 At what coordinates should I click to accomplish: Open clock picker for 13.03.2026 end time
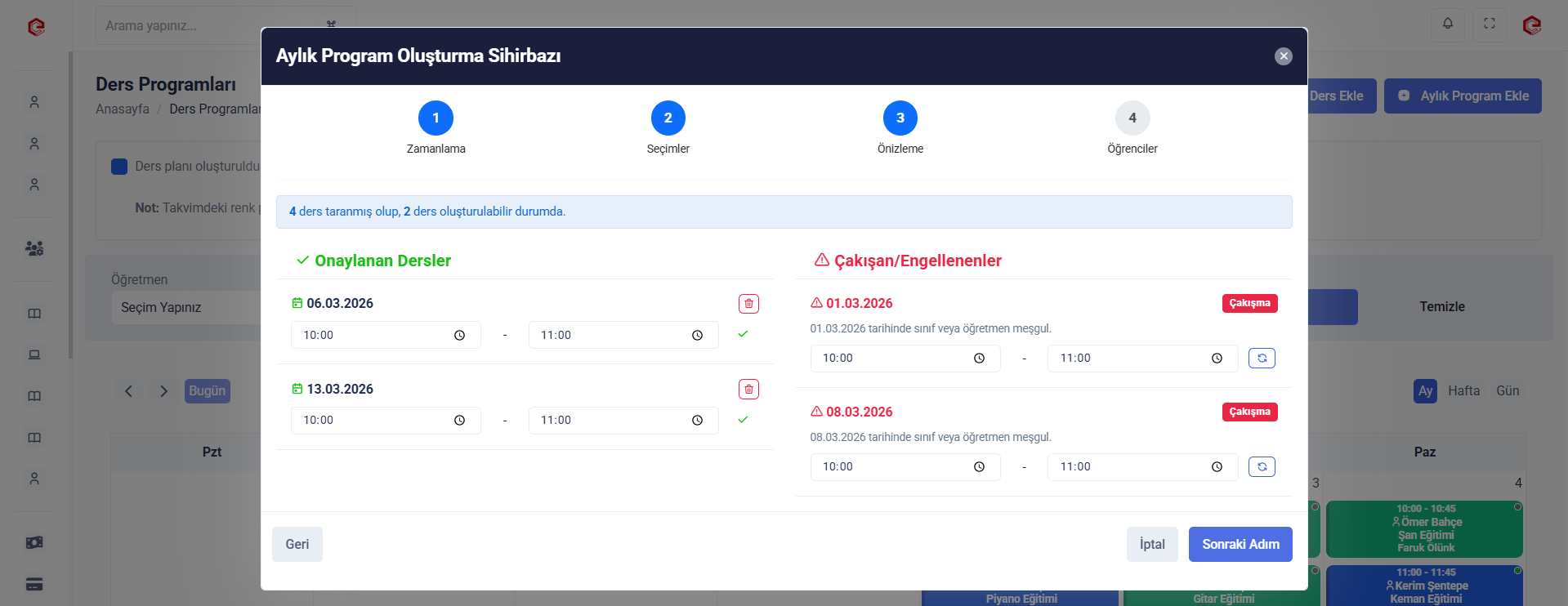pyautogui.click(x=697, y=421)
